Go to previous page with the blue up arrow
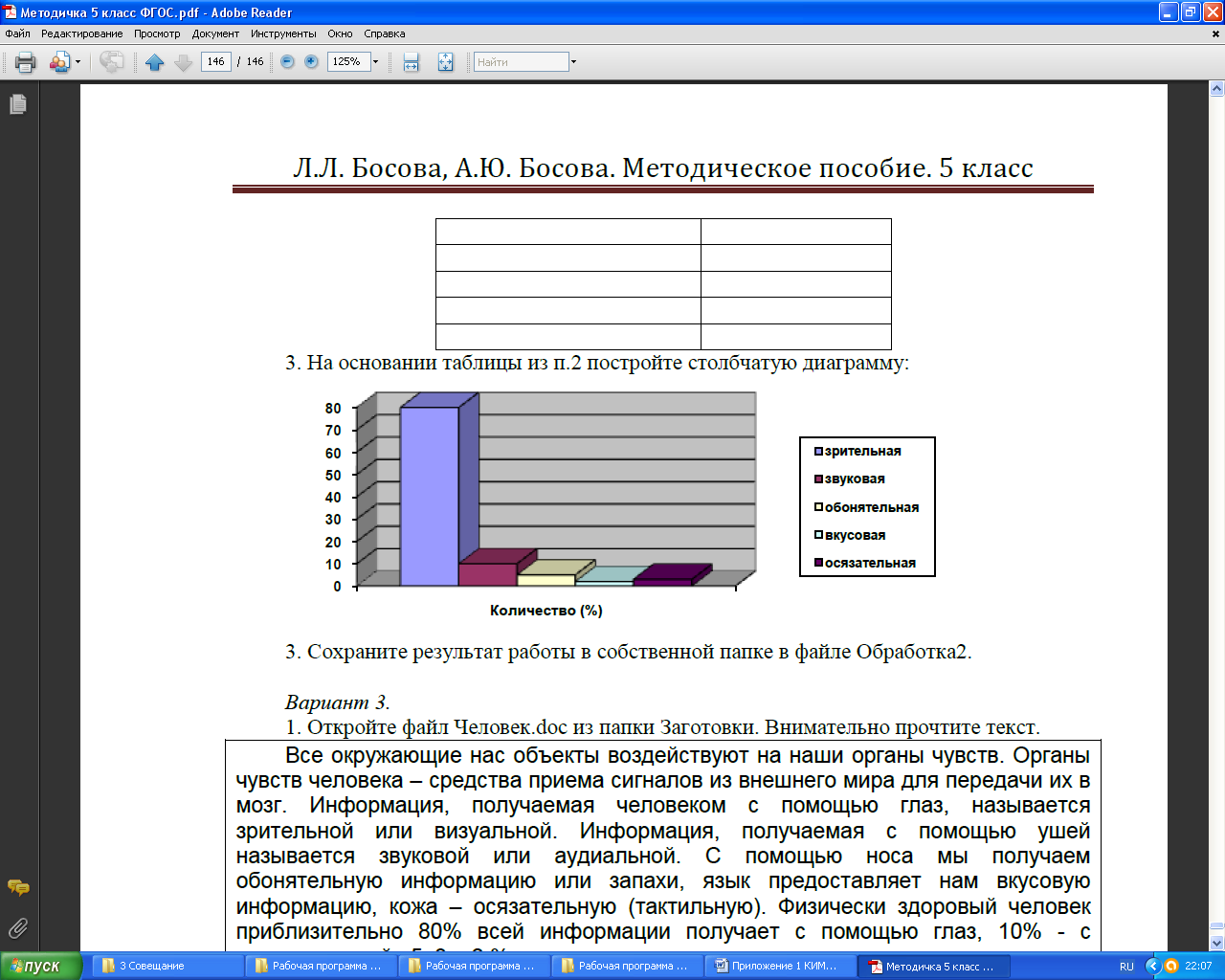The image size is (1225, 980). (x=155, y=62)
